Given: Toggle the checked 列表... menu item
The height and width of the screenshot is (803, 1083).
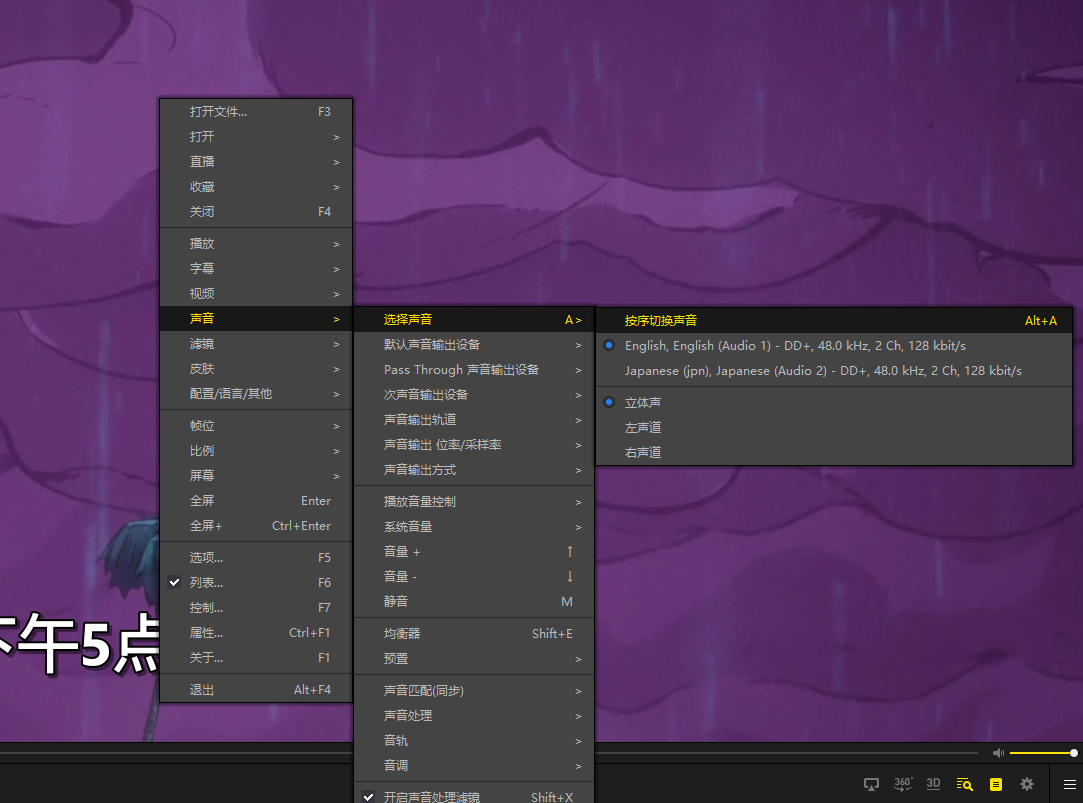Looking at the screenshot, I should [x=207, y=583].
